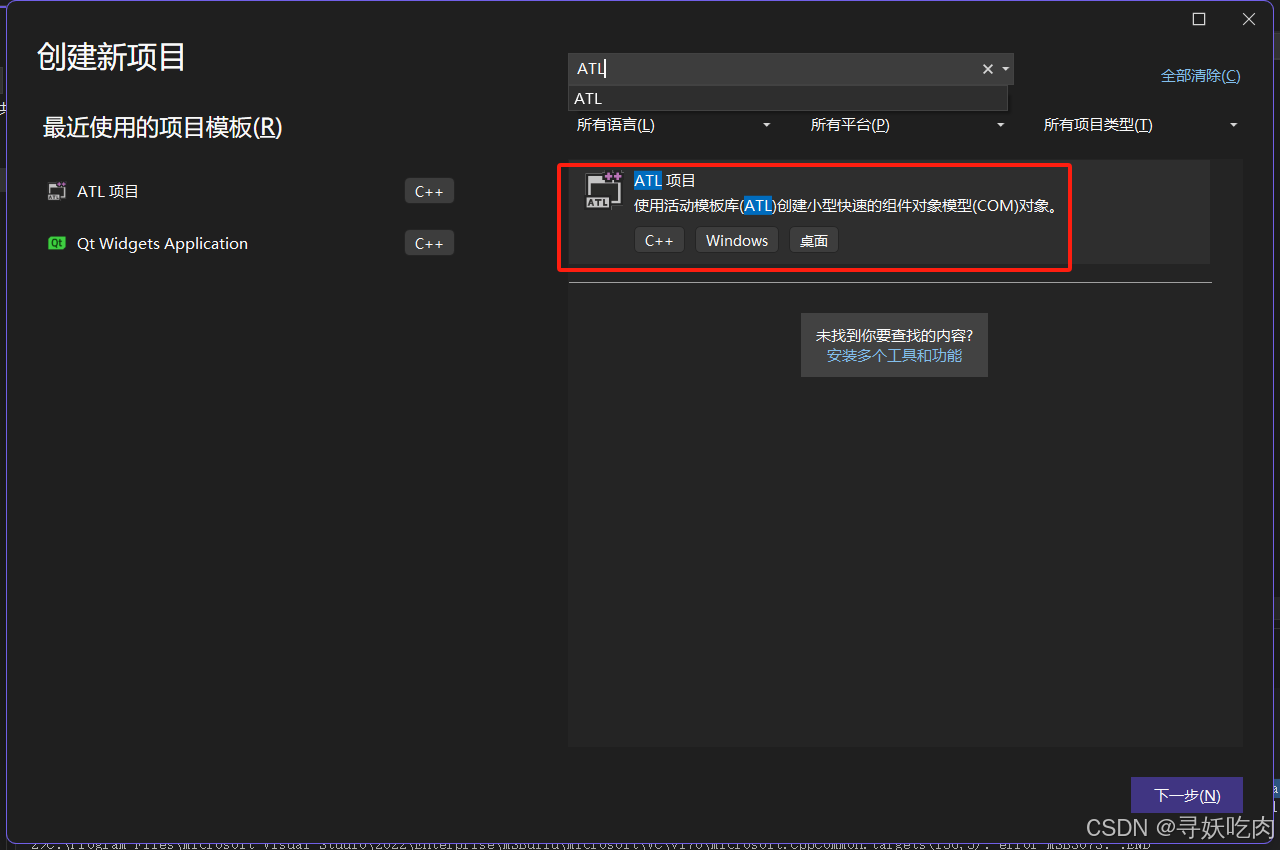This screenshot has height=850, width=1280.
Task: Maximize the create new project dialog
Action: (1199, 19)
